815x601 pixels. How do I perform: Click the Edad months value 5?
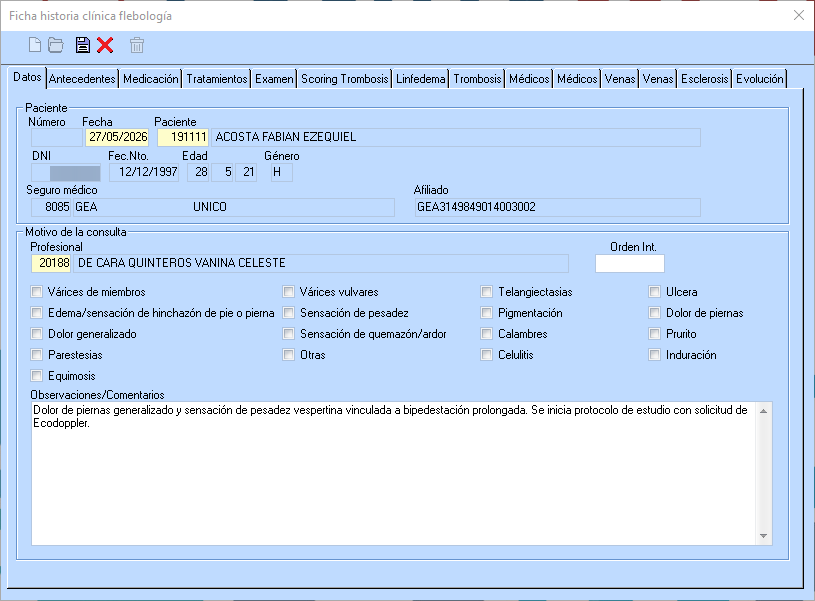click(223, 172)
